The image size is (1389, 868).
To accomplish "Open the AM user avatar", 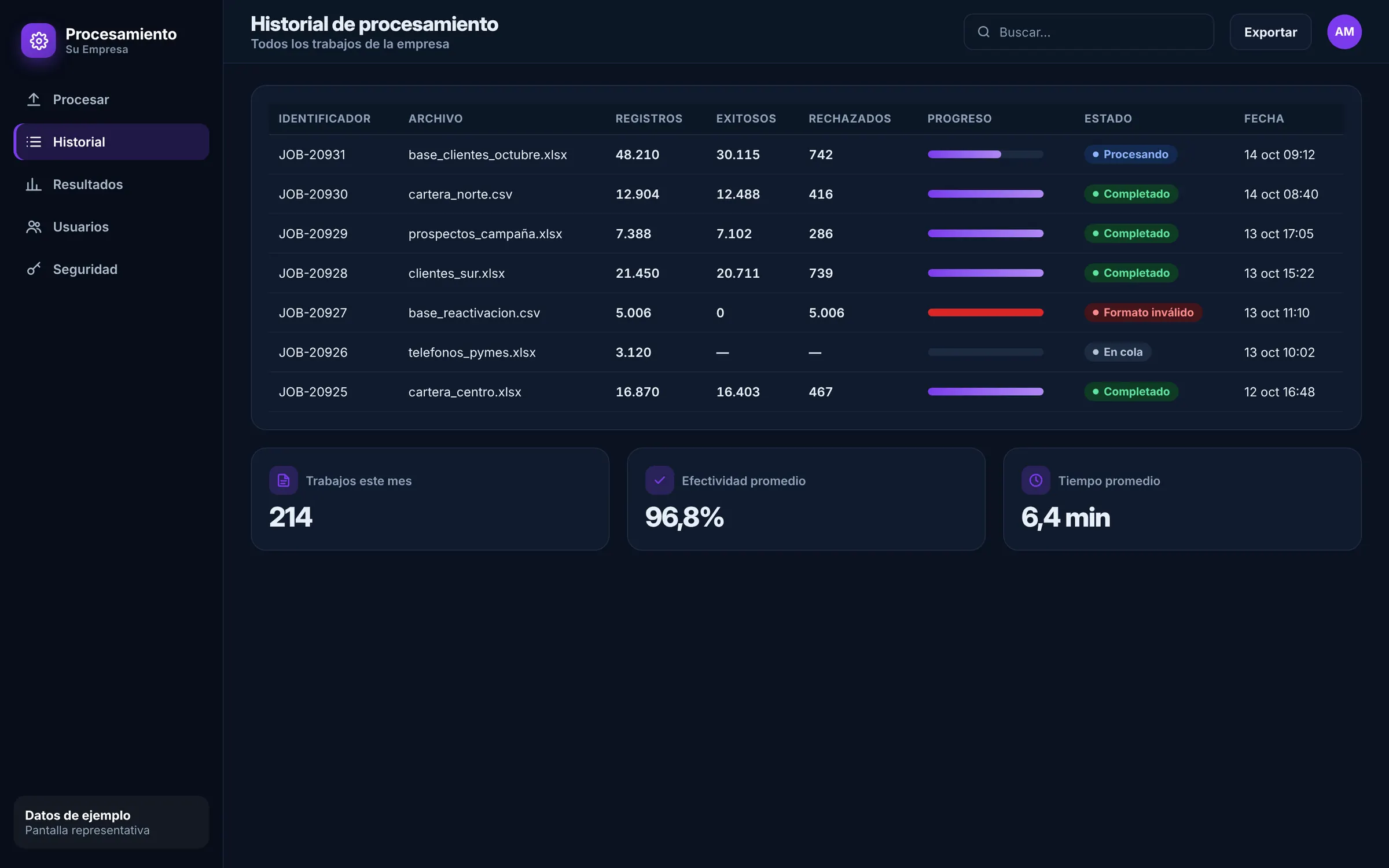I will (1344, 32).
